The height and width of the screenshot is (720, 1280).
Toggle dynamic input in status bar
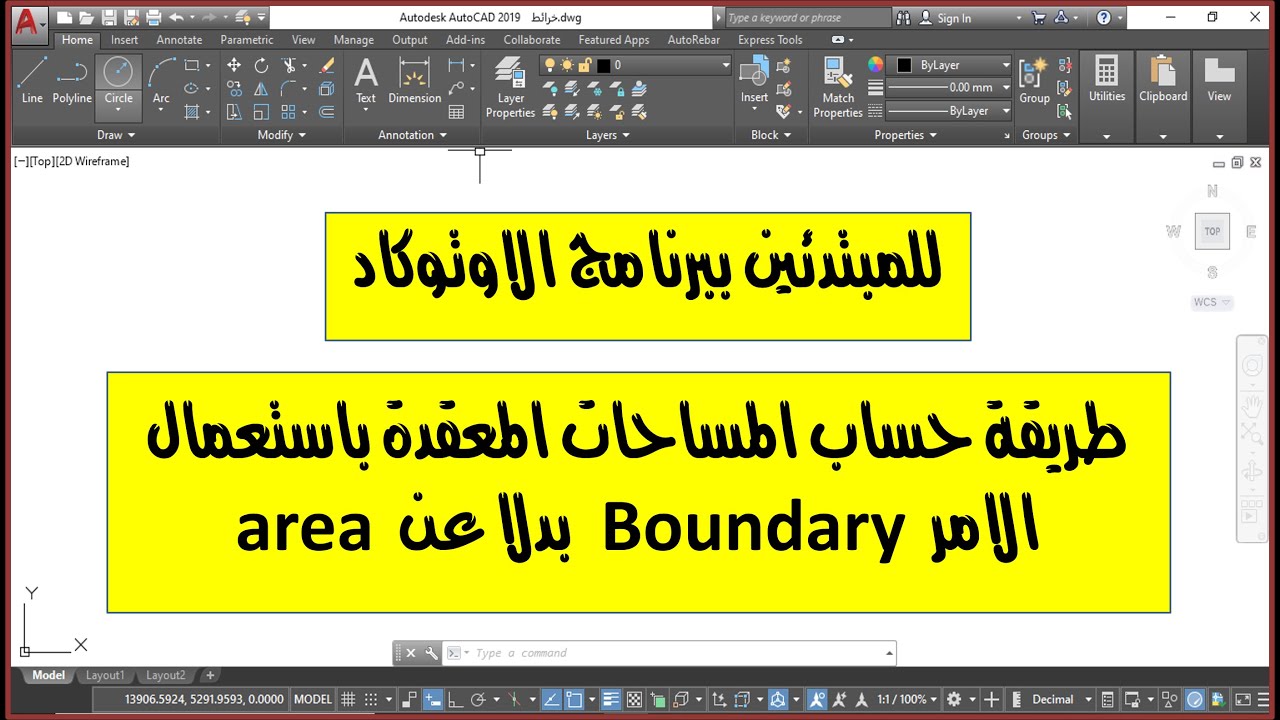click(x=433, y=699)
